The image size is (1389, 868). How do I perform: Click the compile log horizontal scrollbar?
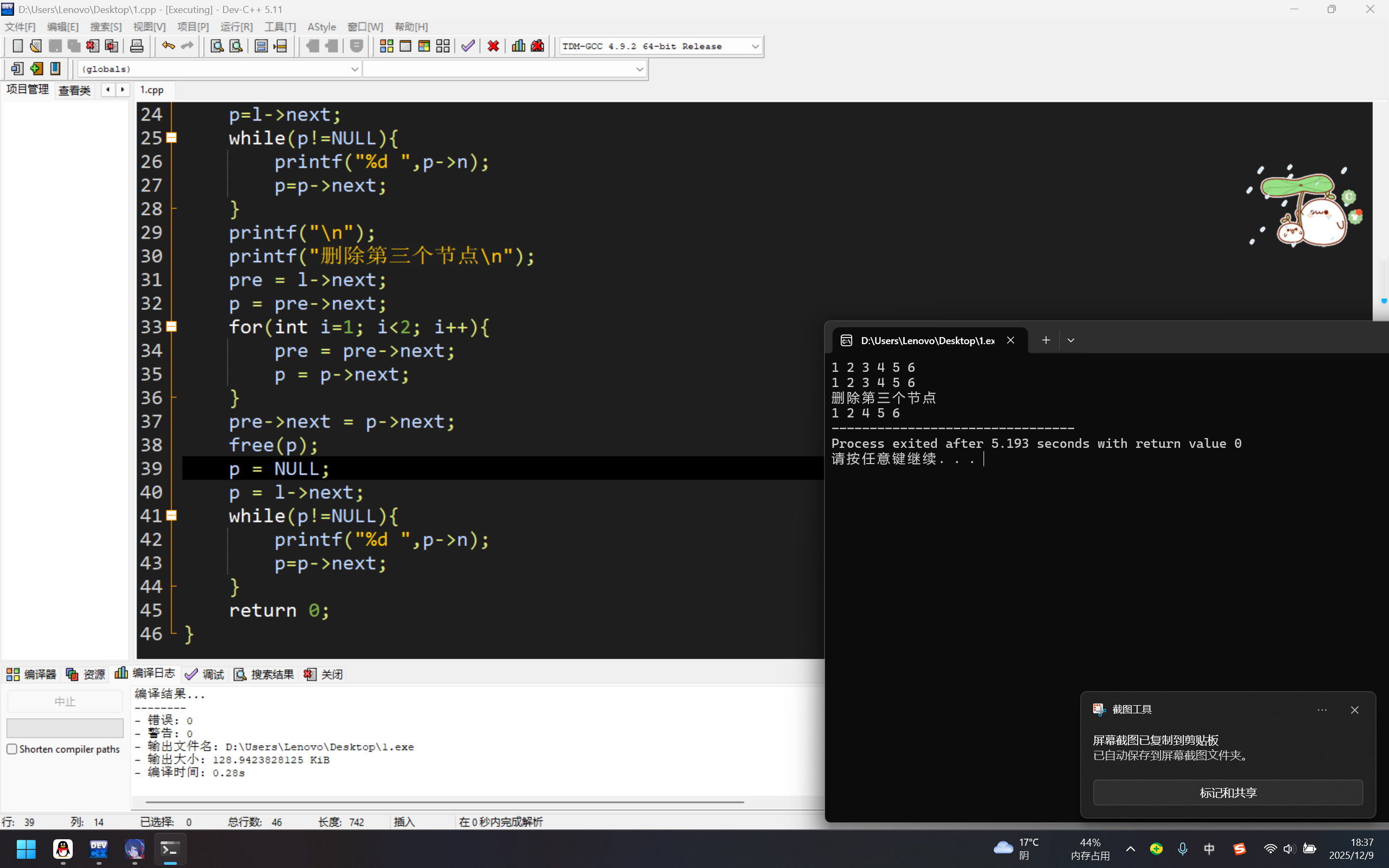[x=445, y=801]
